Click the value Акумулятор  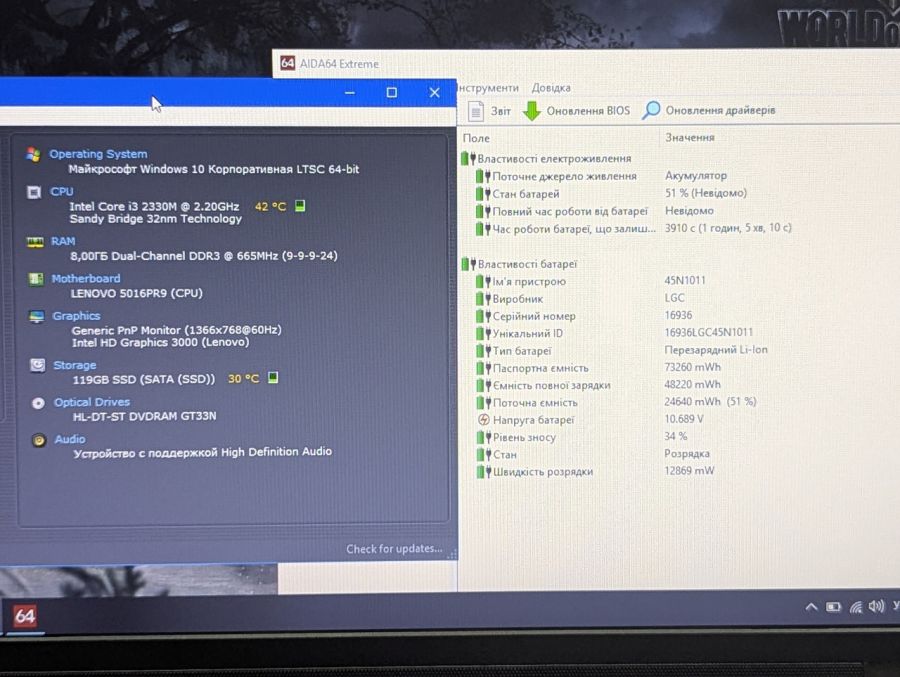coord(696,176)
